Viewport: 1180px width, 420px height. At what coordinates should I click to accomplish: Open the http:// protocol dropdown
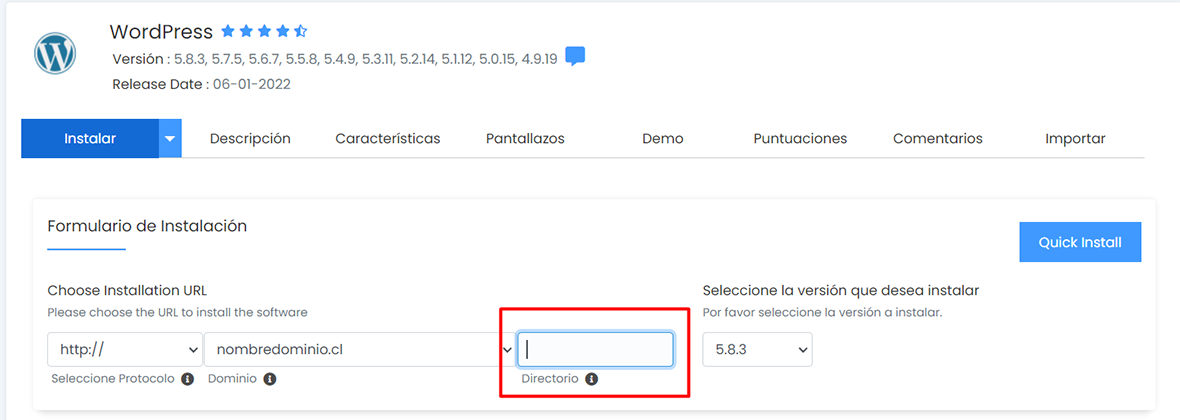[125, 349]
